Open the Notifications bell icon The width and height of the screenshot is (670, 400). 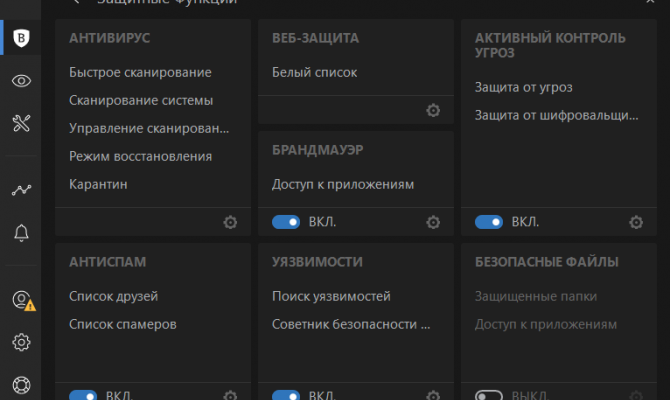coord(21,233)
